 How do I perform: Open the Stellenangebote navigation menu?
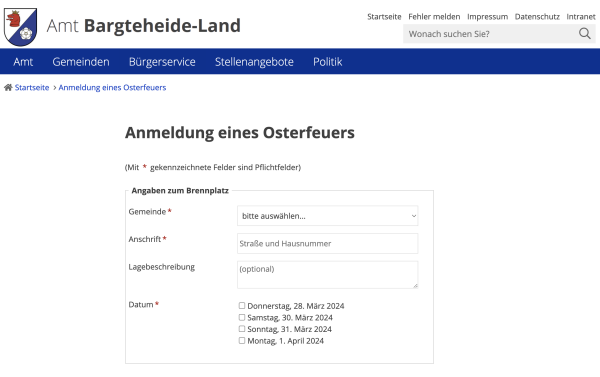click(x=254, y=62)
